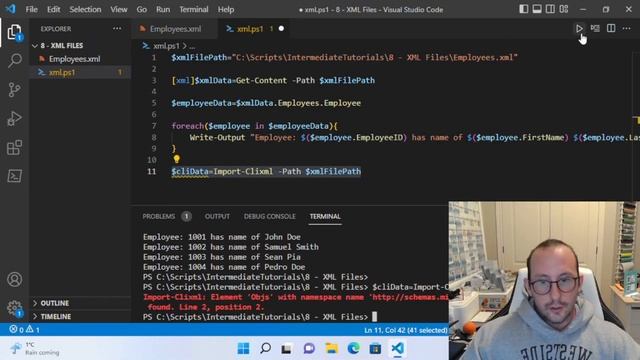Screen dimensions: 640x360
Task: Open Microsoft Edge from the taskbar
Action: tap(353, 348)
